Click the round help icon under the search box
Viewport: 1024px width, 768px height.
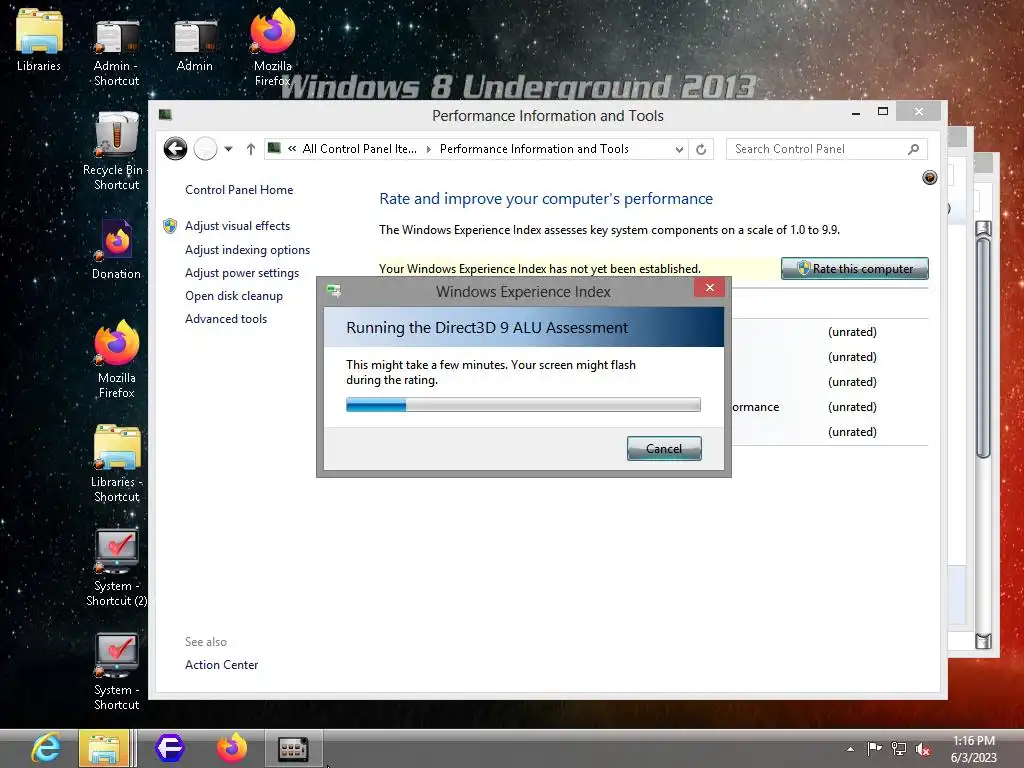coord(929,177)
